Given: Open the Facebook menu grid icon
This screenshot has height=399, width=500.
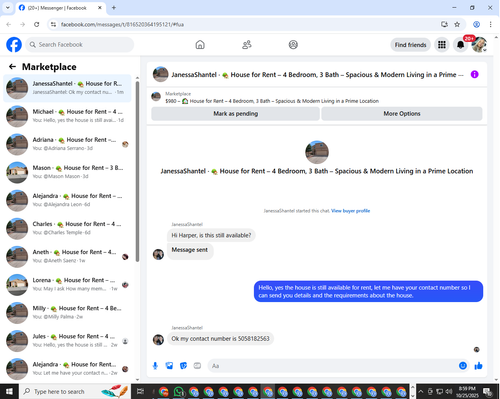Looking at the screenshot, I should point(442,45).
